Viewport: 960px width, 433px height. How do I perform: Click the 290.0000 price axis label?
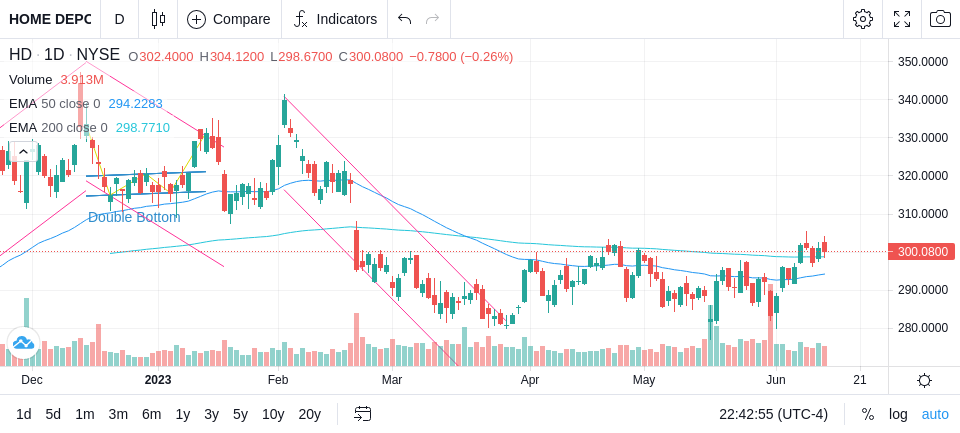tap(923, 290)
